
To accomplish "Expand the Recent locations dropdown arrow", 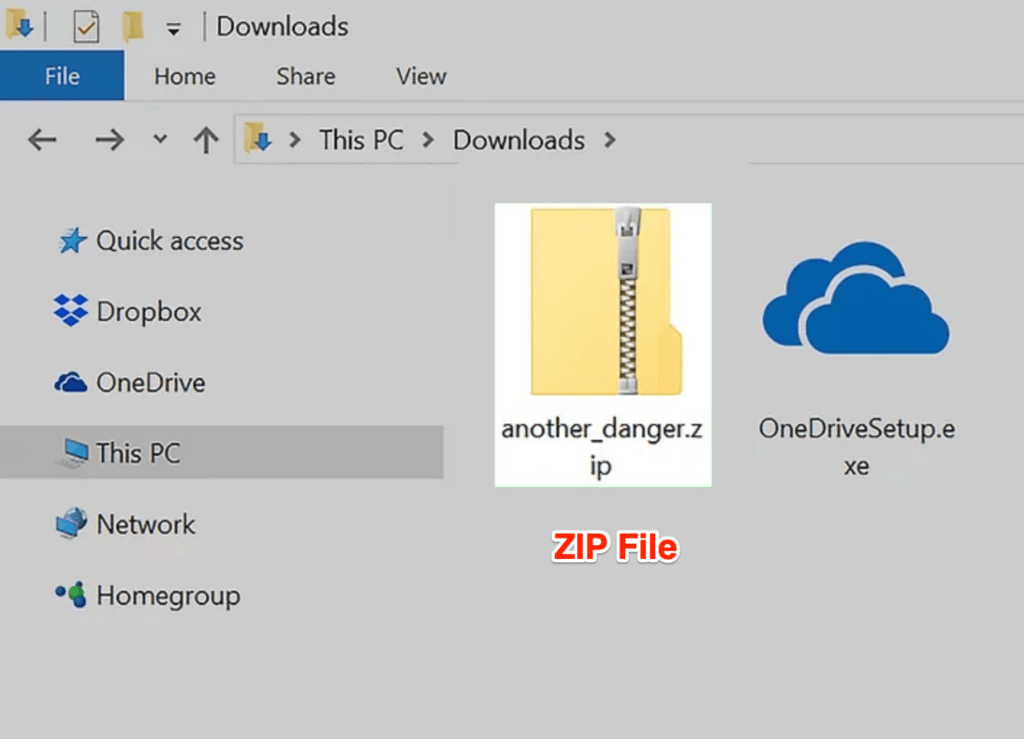I will 160,140.
